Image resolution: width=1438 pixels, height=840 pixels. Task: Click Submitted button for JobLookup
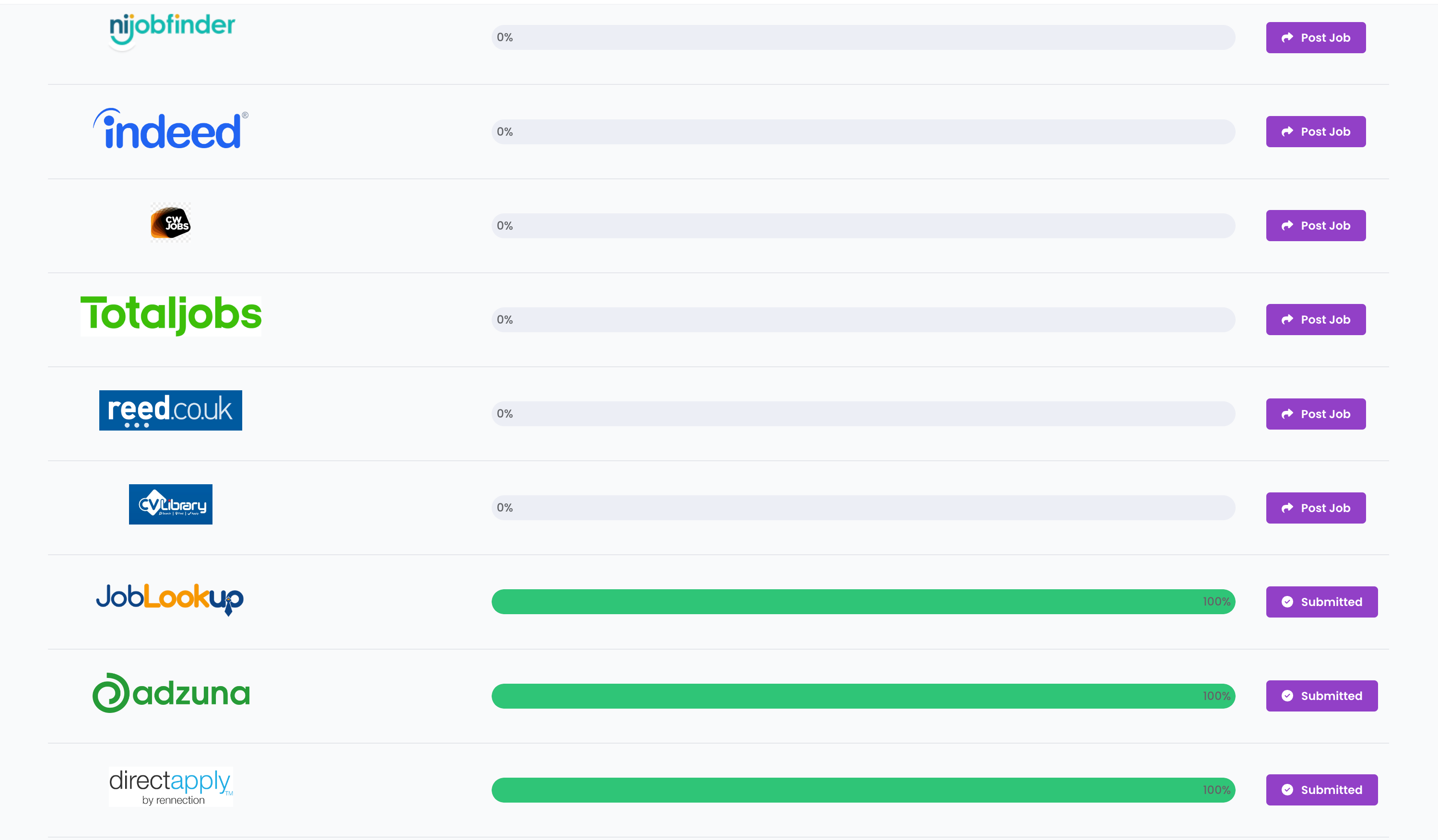point(1321,602)
